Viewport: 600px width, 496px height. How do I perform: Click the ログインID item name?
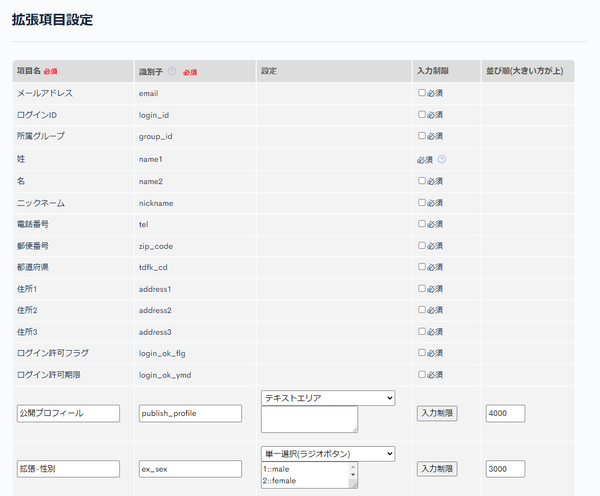point(37,115)
